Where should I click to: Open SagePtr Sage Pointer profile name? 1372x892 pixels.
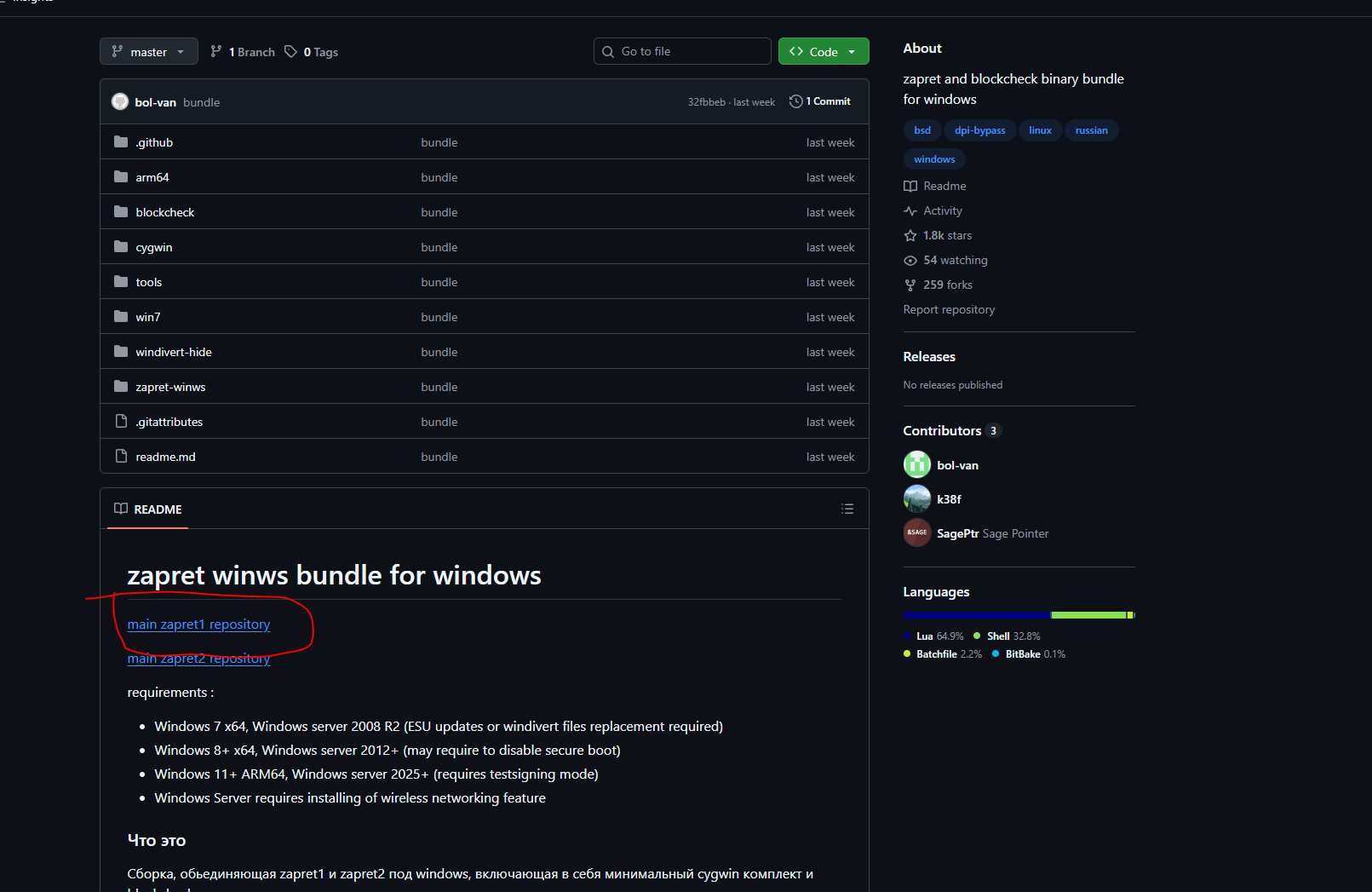coord(993,533)
